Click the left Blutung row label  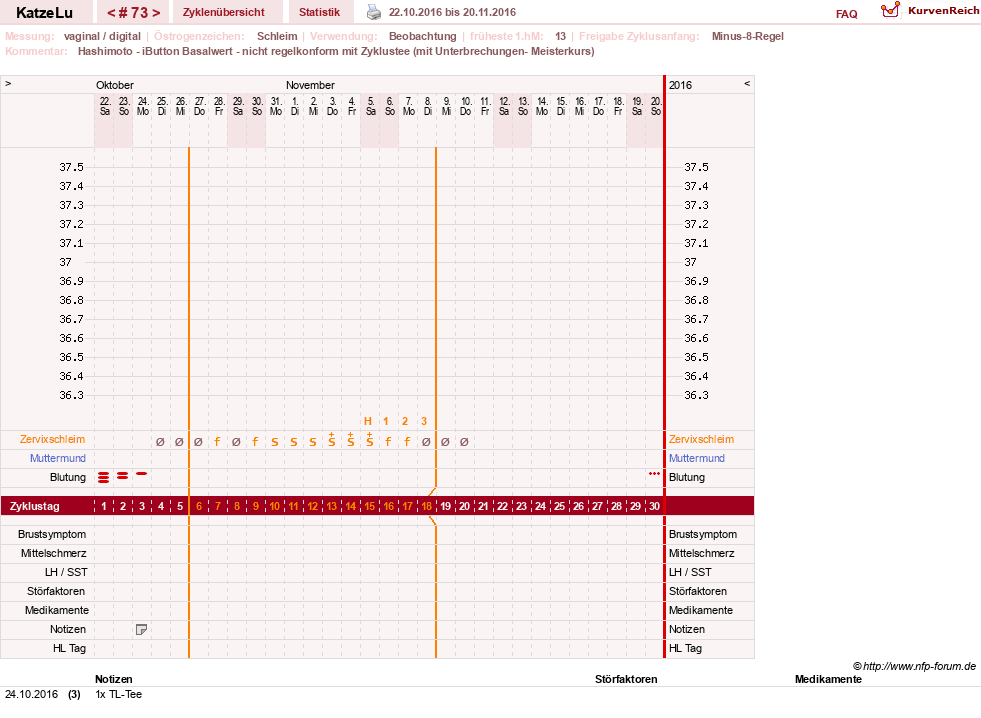coord(68,477)
